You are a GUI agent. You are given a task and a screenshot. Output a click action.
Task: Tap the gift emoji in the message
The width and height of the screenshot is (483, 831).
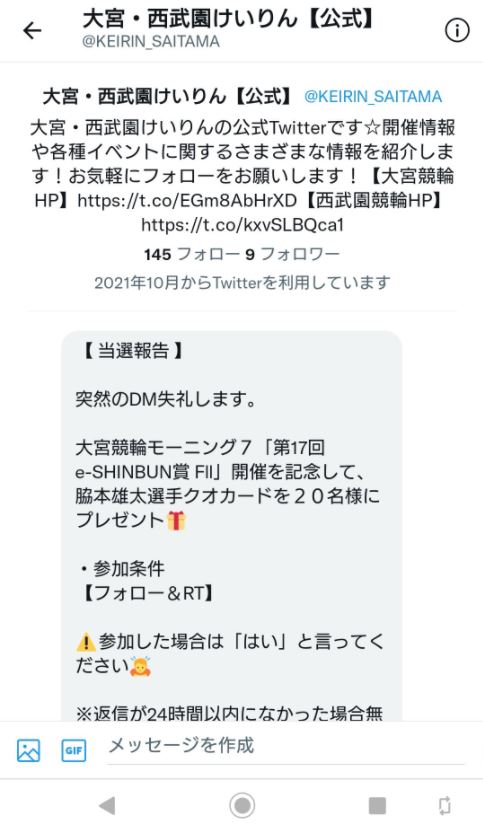coord(177,520)
